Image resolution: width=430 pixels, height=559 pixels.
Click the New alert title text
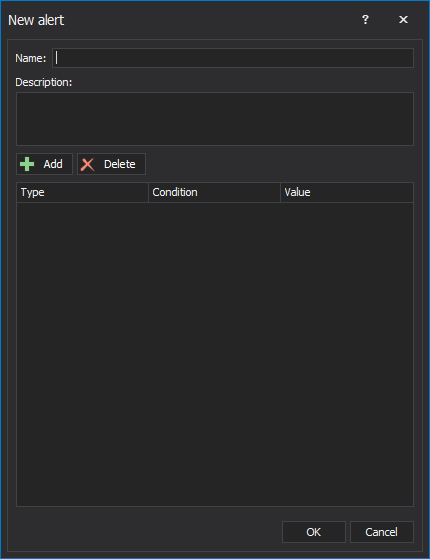tap(36, 20)
